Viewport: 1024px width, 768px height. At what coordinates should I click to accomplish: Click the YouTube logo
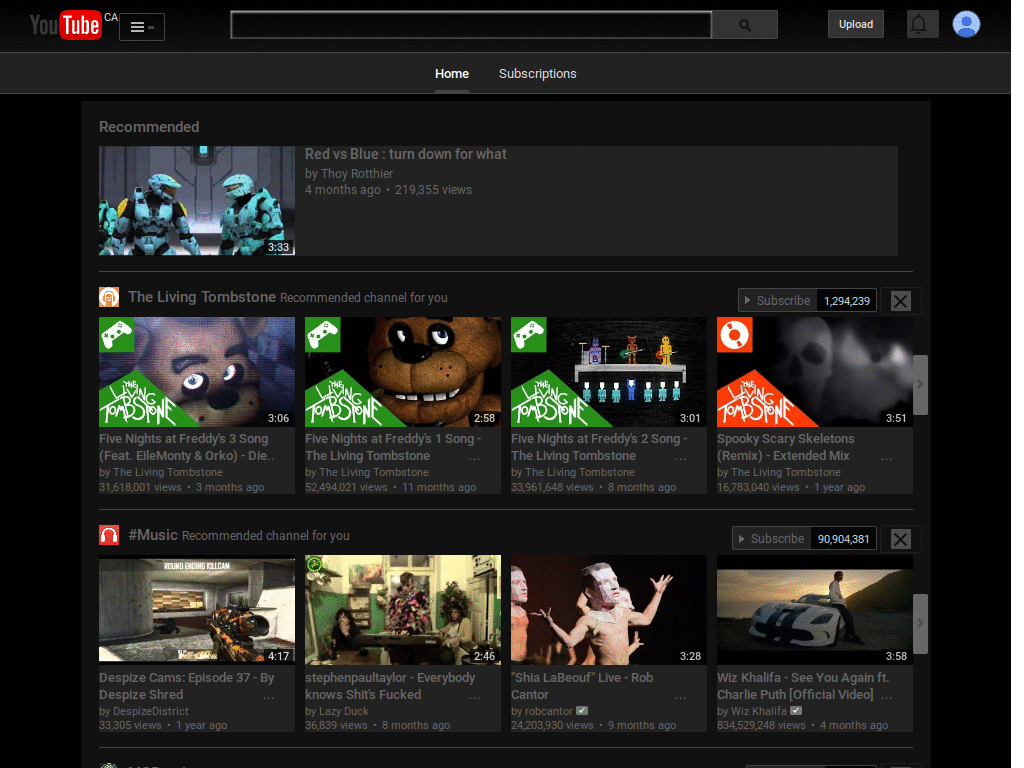tap(65, 25)
